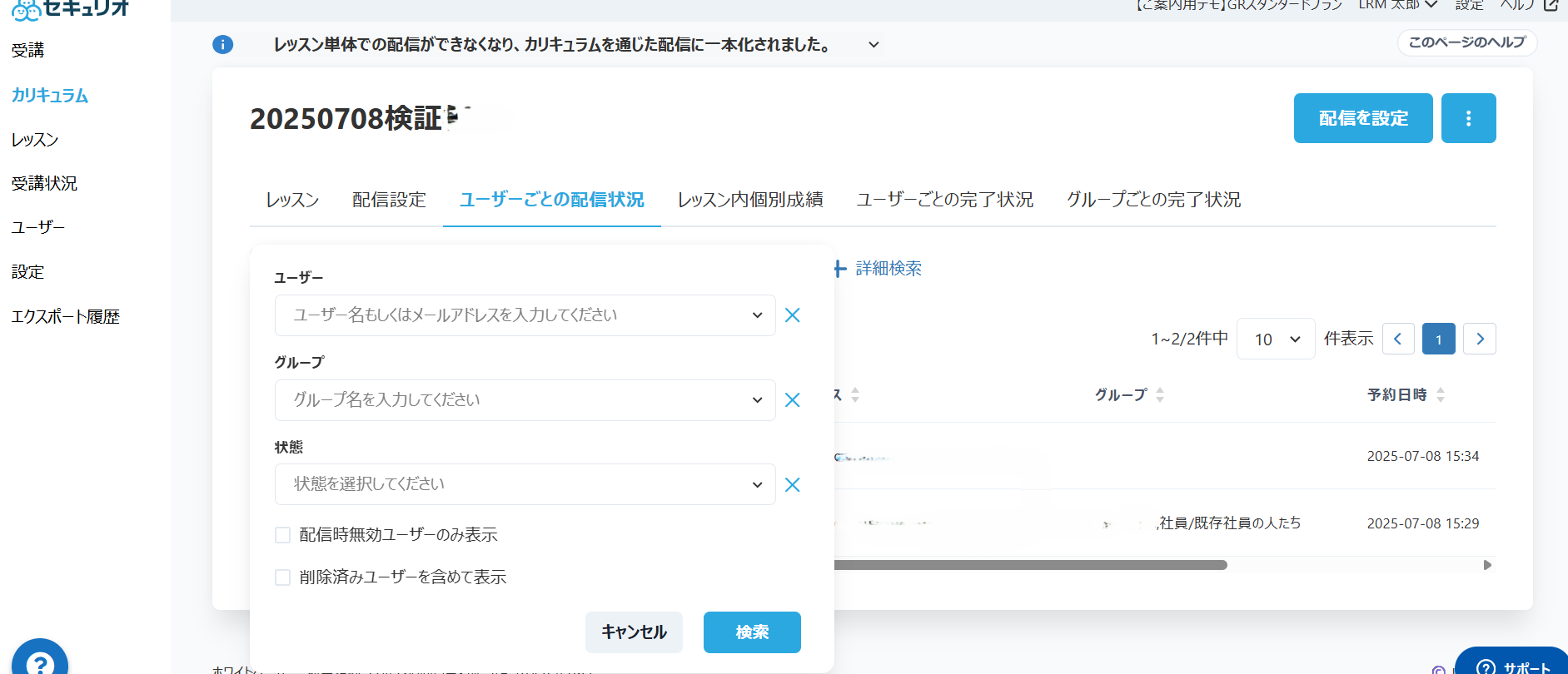Click the 配信を設定 button
The width and height of the screenshot is (1568, 674).
pyautogui.click(x=1363, y=118)
